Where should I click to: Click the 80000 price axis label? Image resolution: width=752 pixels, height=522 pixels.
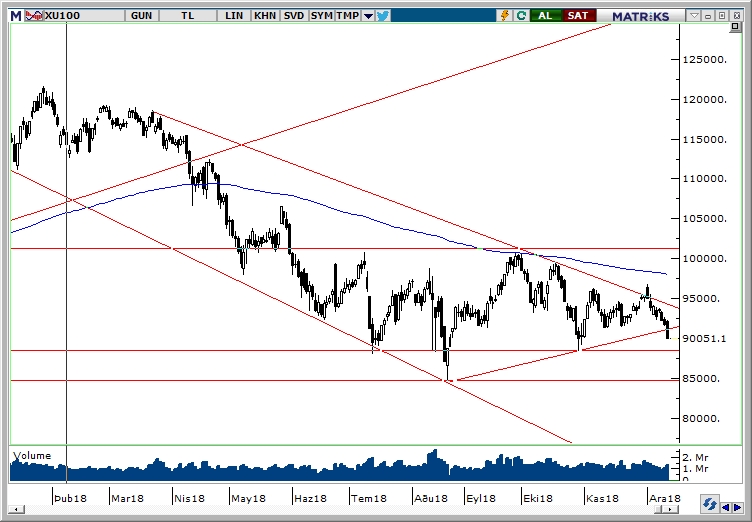pos(702,418)
